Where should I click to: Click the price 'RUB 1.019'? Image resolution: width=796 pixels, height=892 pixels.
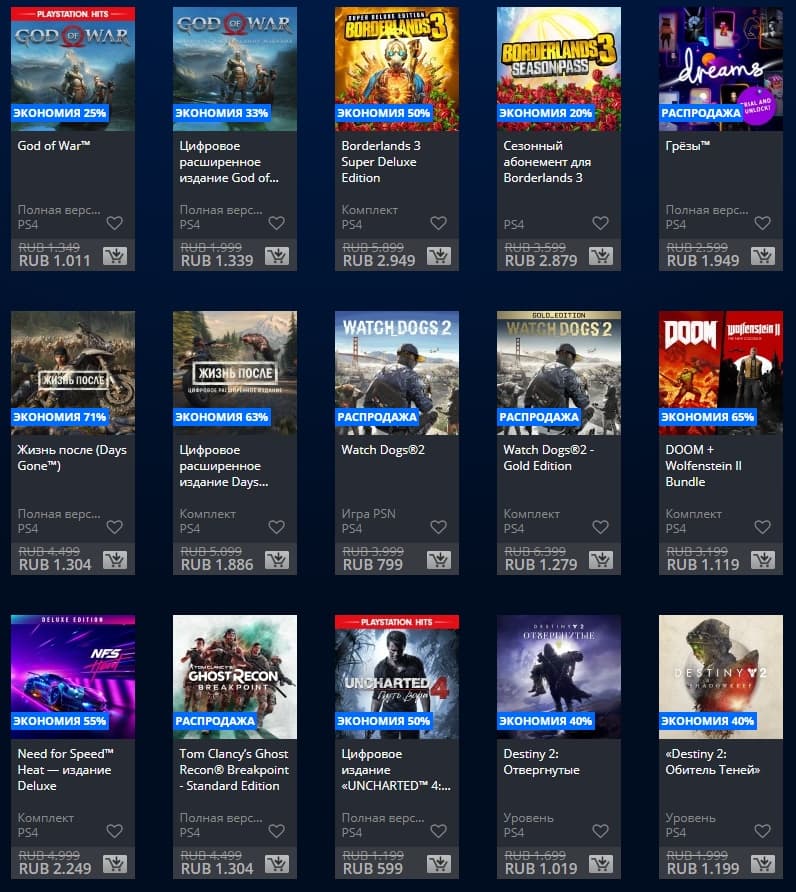[x=541, y=869]
